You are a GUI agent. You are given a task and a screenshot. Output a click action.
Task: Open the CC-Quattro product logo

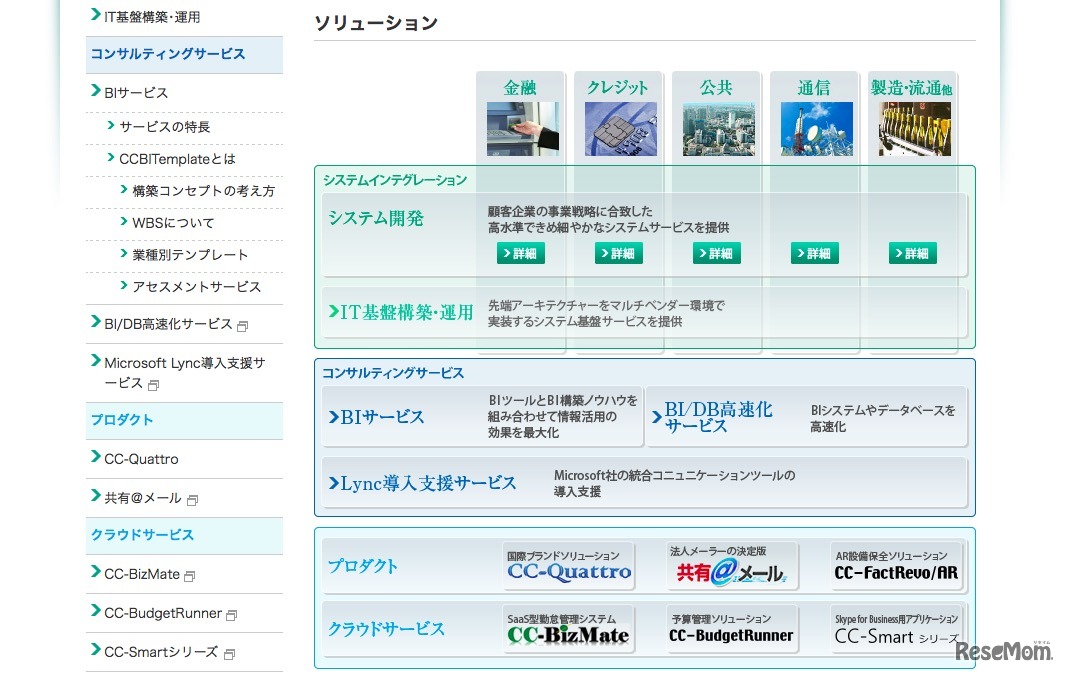pyautogui.click(x=568, y=566)
